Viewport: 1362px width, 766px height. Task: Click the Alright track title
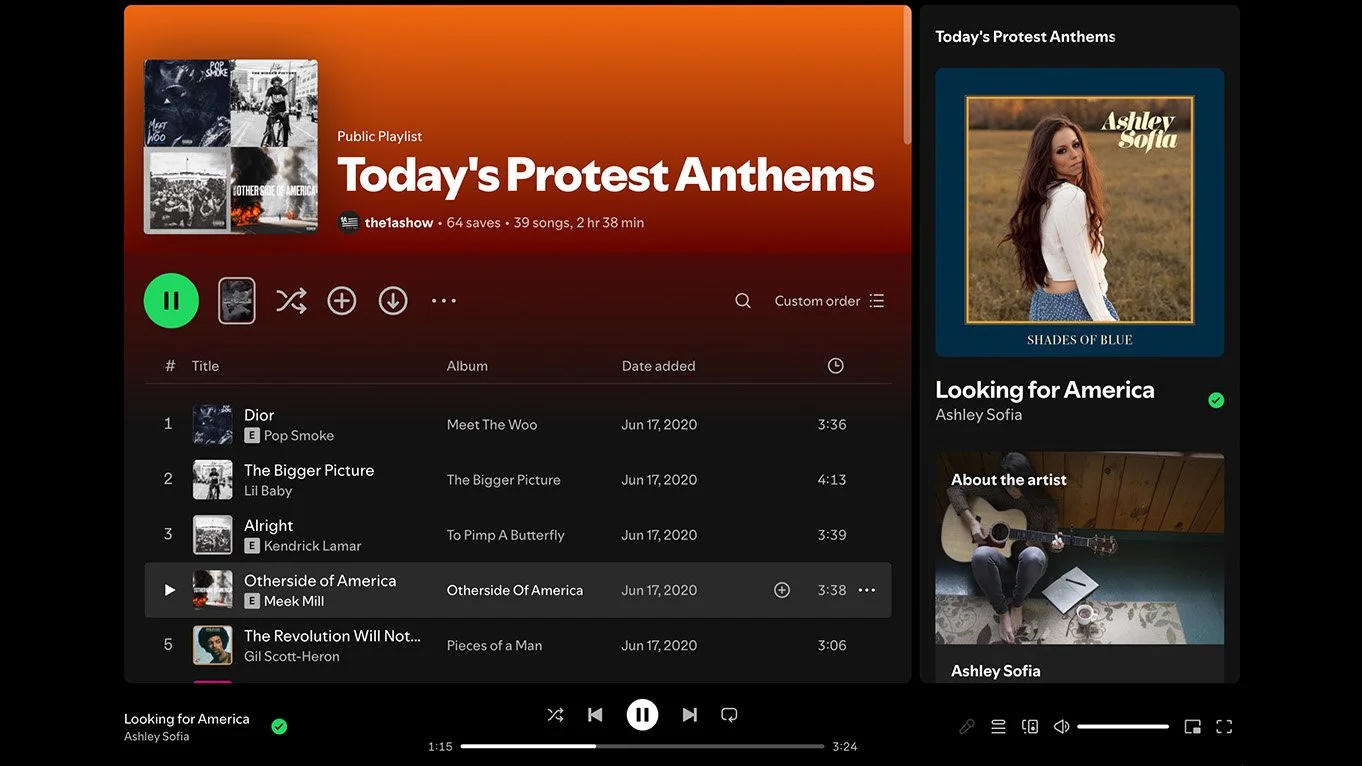269,525
